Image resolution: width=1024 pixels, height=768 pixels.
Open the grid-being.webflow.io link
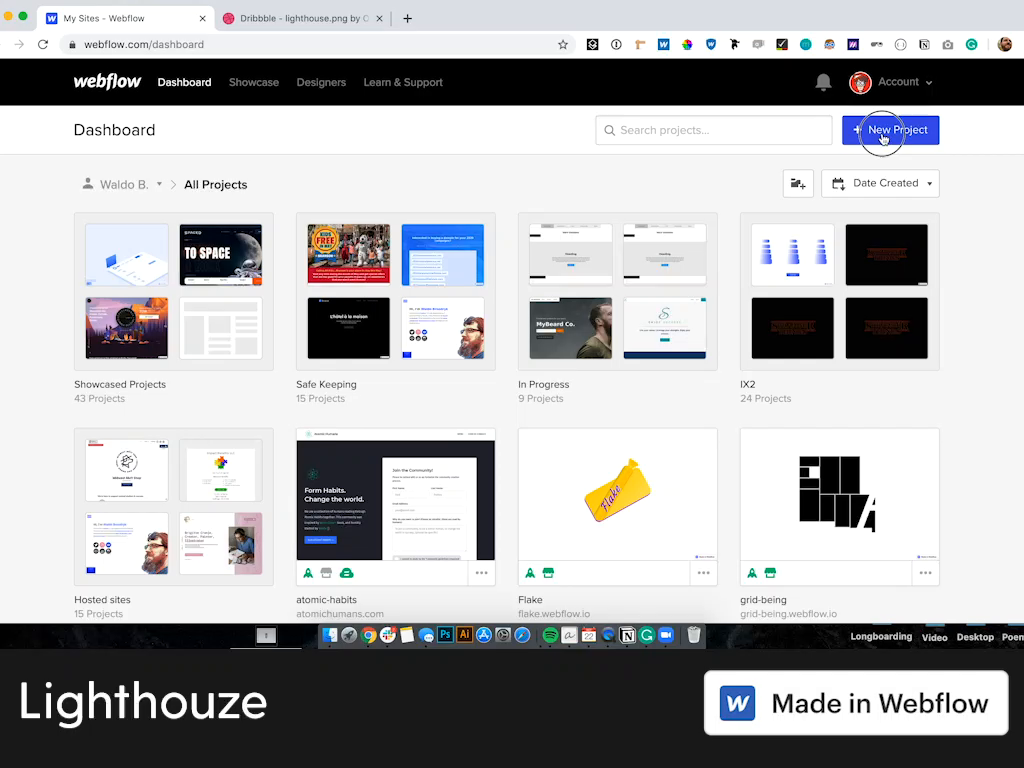coord(788,614)
